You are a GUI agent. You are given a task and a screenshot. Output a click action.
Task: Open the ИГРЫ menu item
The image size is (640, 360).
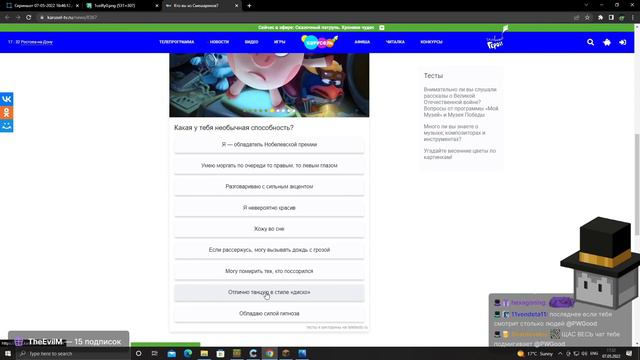[x=280, y=42]
